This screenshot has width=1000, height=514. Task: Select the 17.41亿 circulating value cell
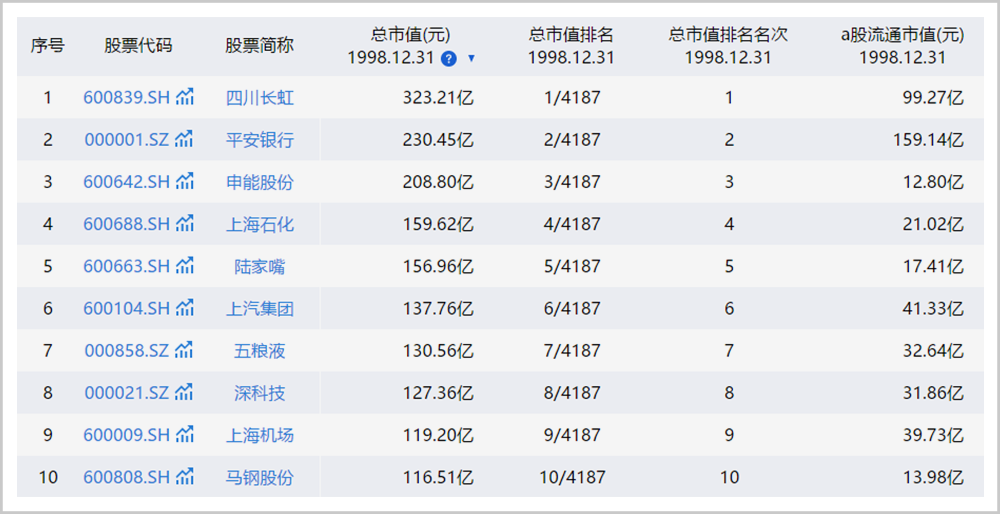pyautogui.click(x=933, y=266)
